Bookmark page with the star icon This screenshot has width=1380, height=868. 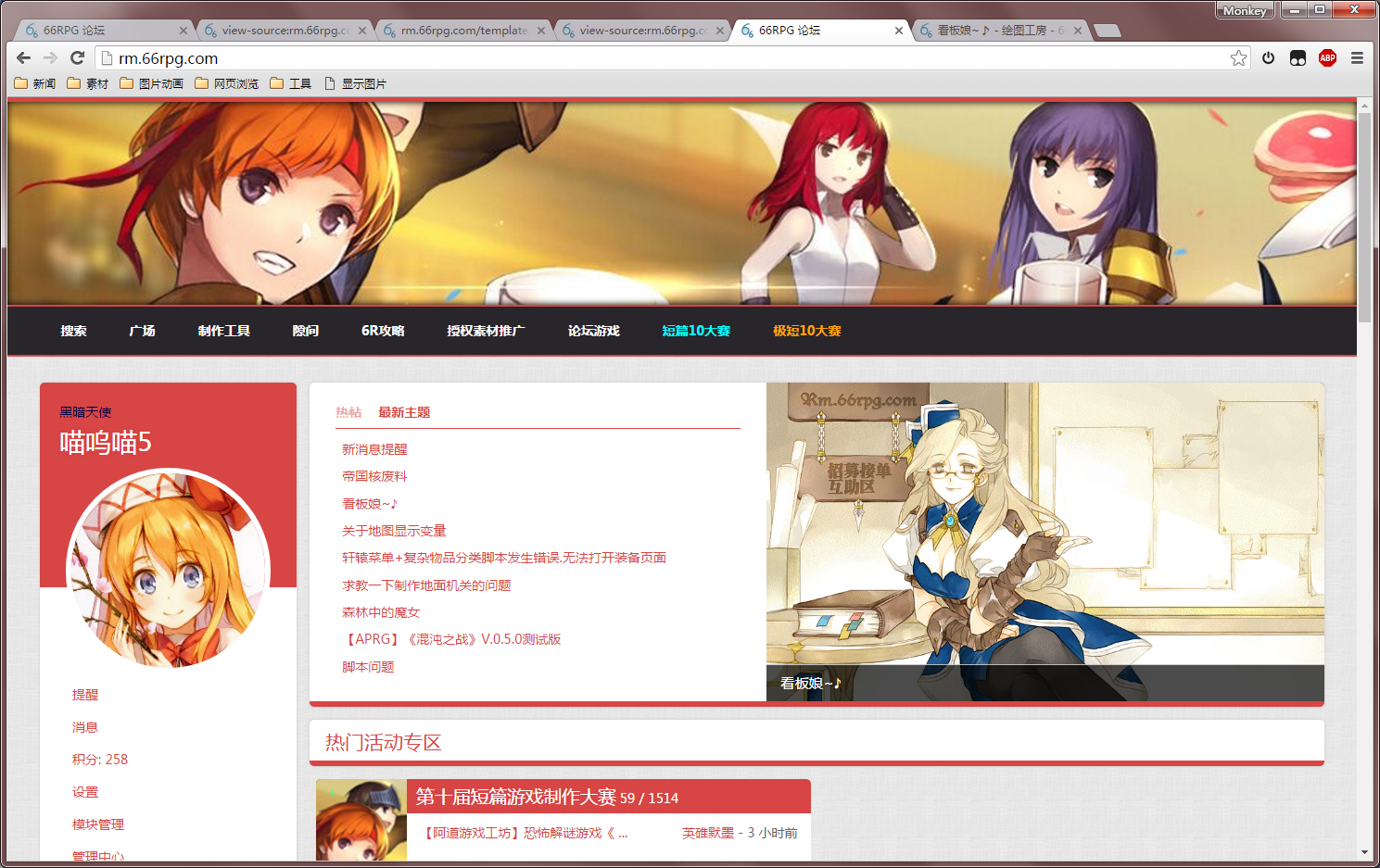click(1238, 57)
